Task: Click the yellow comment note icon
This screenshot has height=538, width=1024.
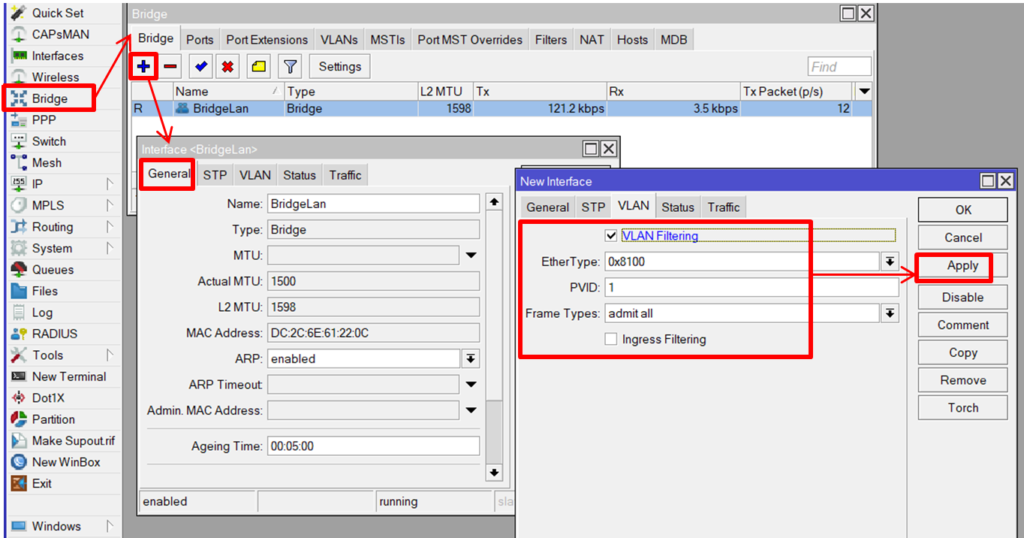Action: point(258,67)
